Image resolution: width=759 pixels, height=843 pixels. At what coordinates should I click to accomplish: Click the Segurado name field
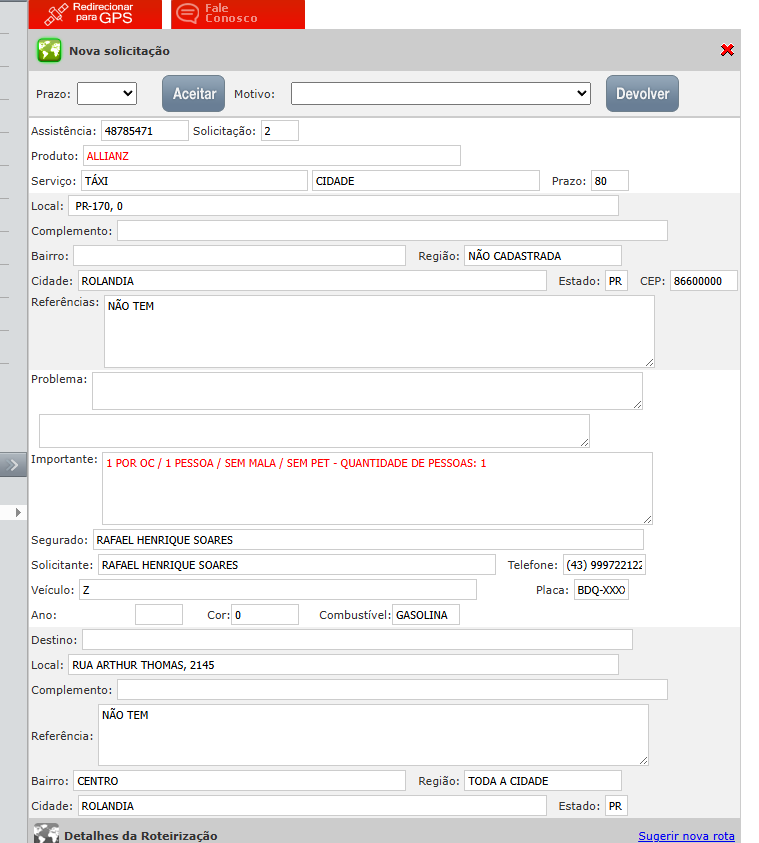pos(368,540)
